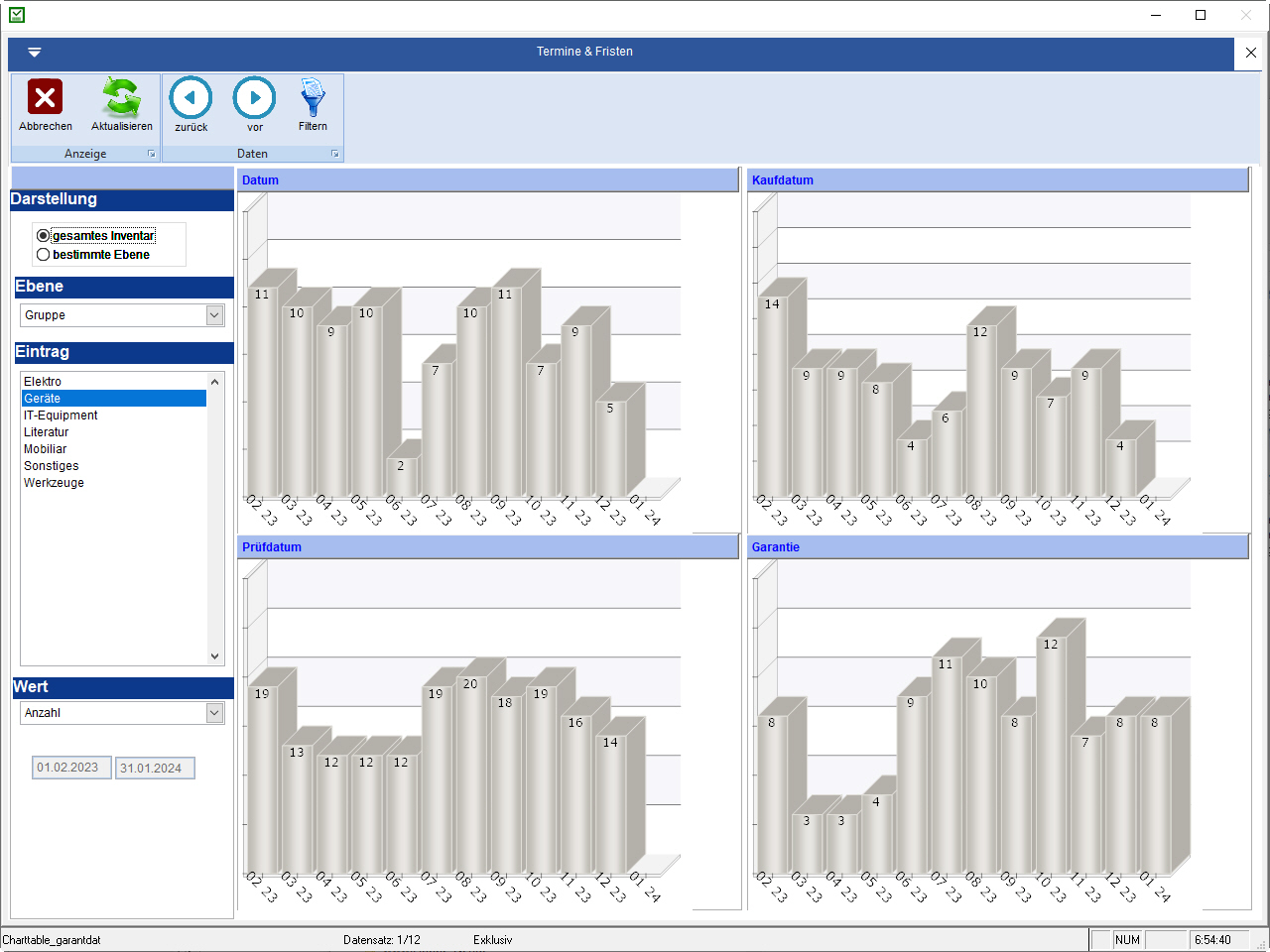Click the start date field 01.02.2023
Screen dimensions: 1270x952
(71, 768)
